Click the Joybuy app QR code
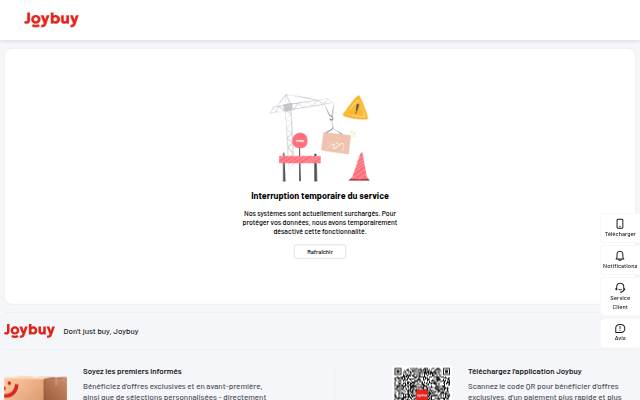This screenshot has width=640, height=400. pyautogui.click(x=422, y=383)
